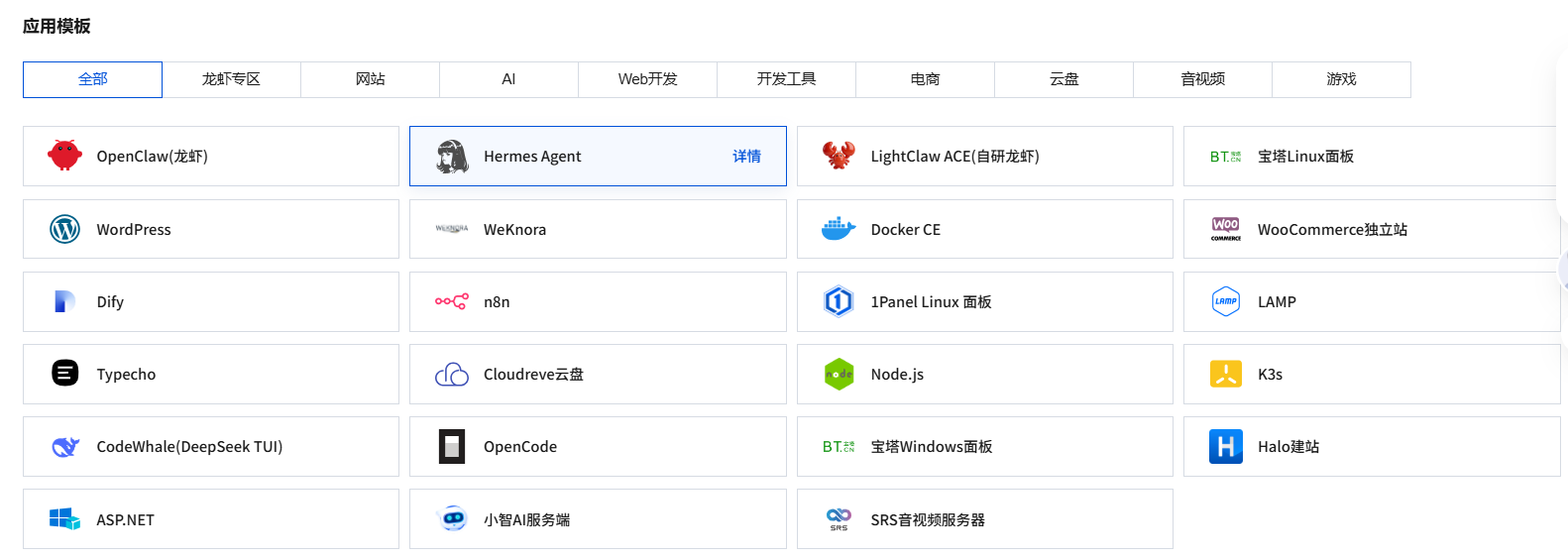Click the 小智AI服务端 label
The image size is (1568, 559).
526,519
